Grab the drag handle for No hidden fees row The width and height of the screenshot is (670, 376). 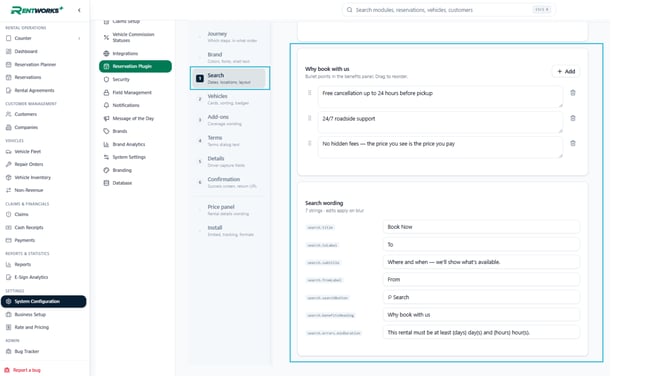pos(310,143)
